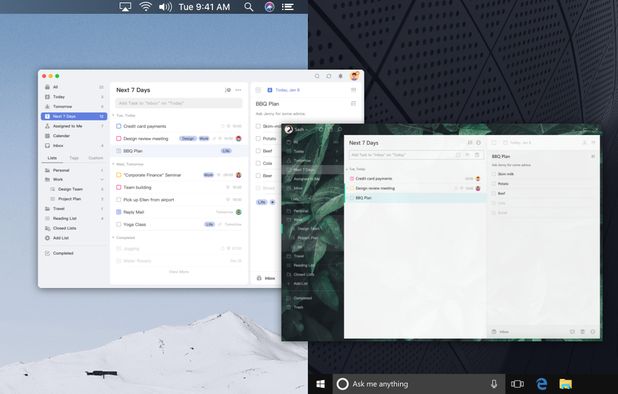Viewport: 618px width, 394px height.
Task: Click the sync icon beside the Mac window's search
Action: 329,76
